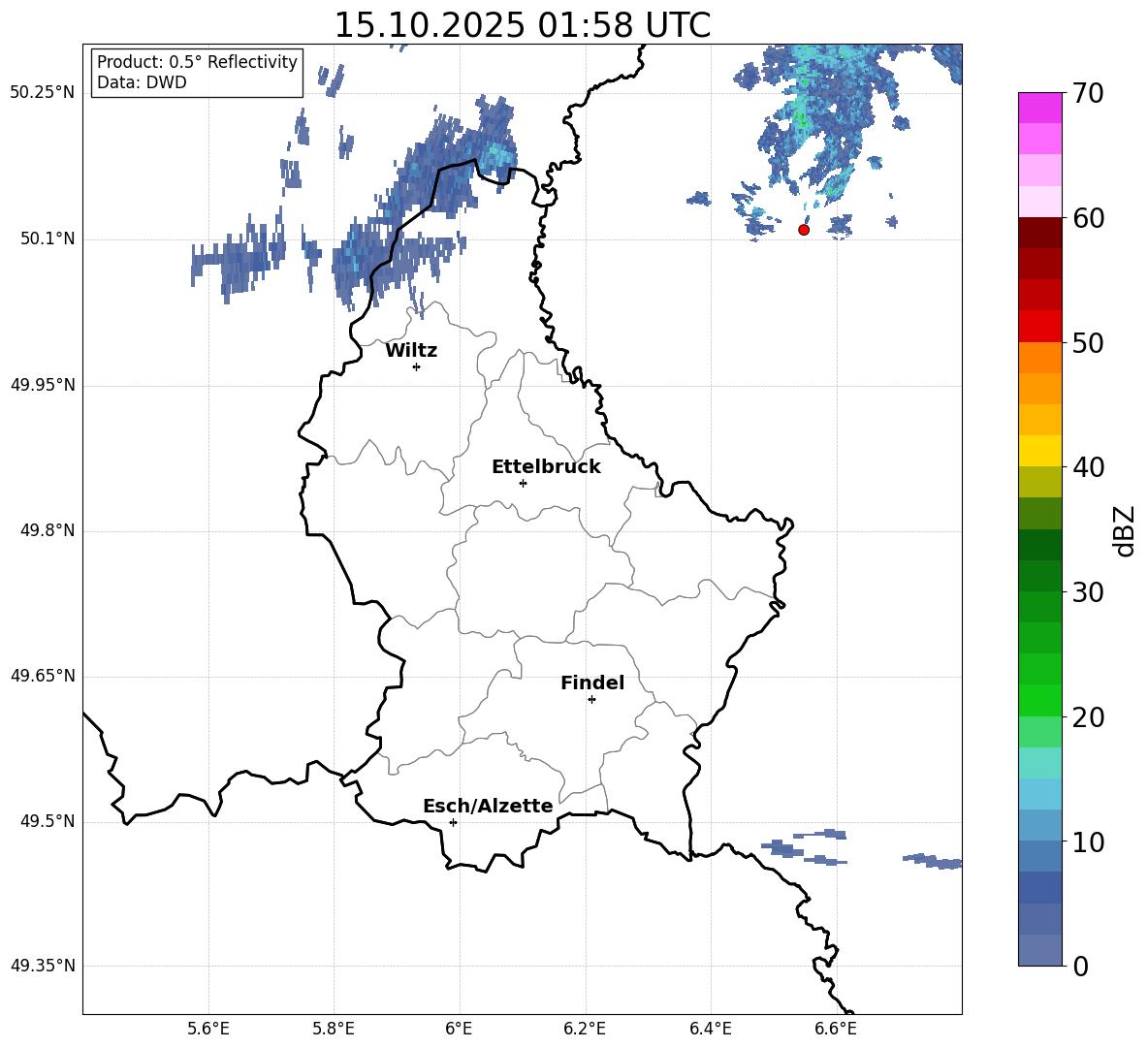
Task: Click the 49.95°N latitude label
Action: pos(43,385)
